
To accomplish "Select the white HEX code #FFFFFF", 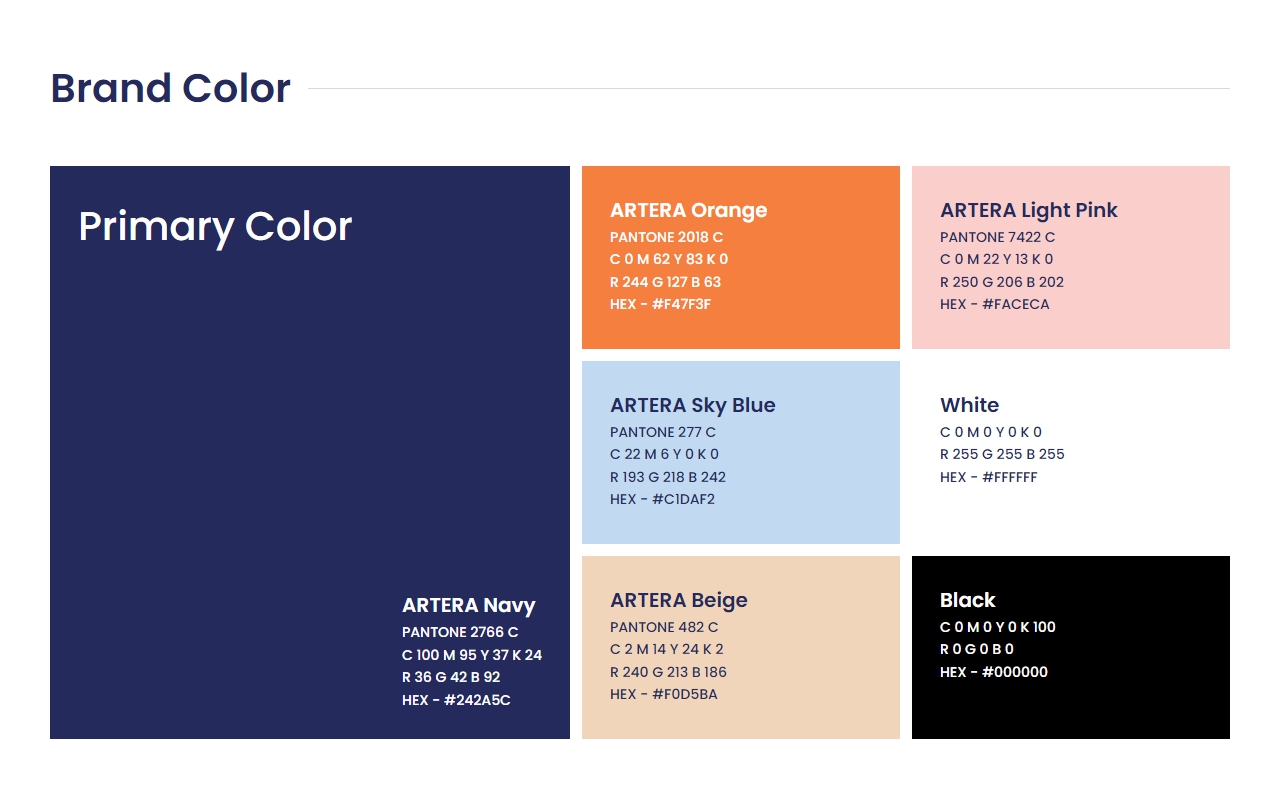I will pos(988,477).
